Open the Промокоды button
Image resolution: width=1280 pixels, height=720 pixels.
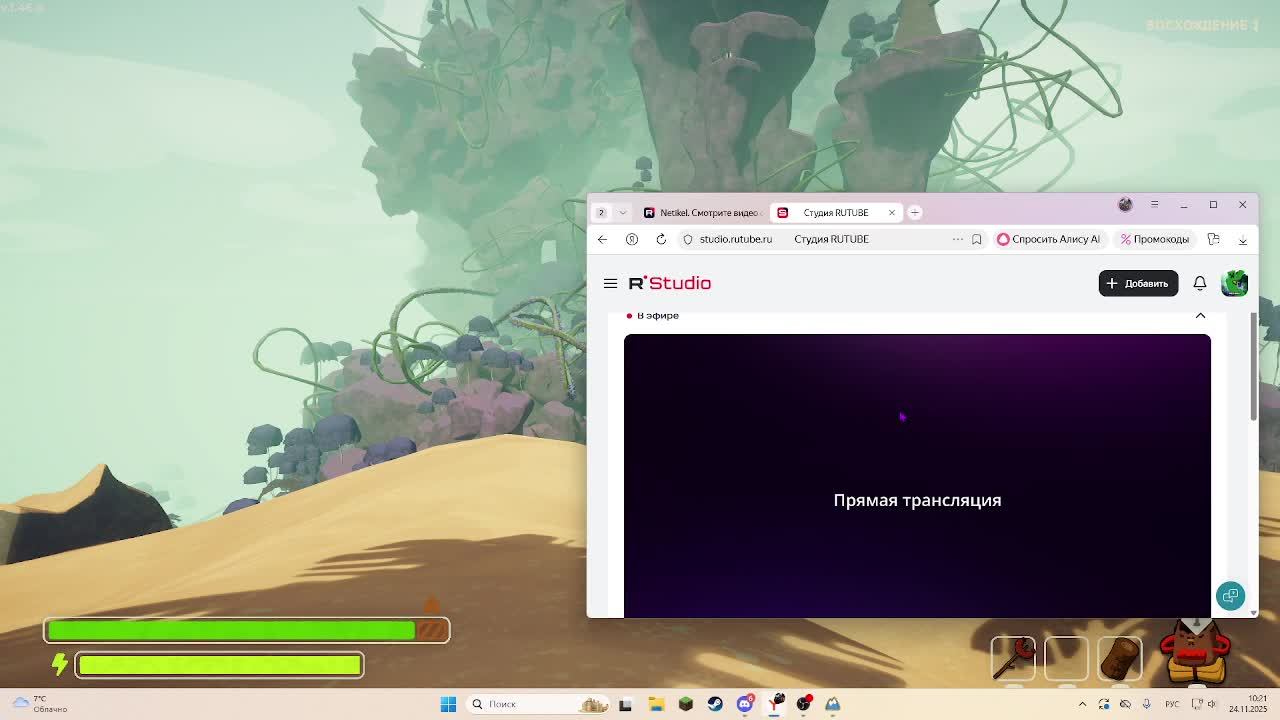pyautogui.click(x=1155, y=239)
